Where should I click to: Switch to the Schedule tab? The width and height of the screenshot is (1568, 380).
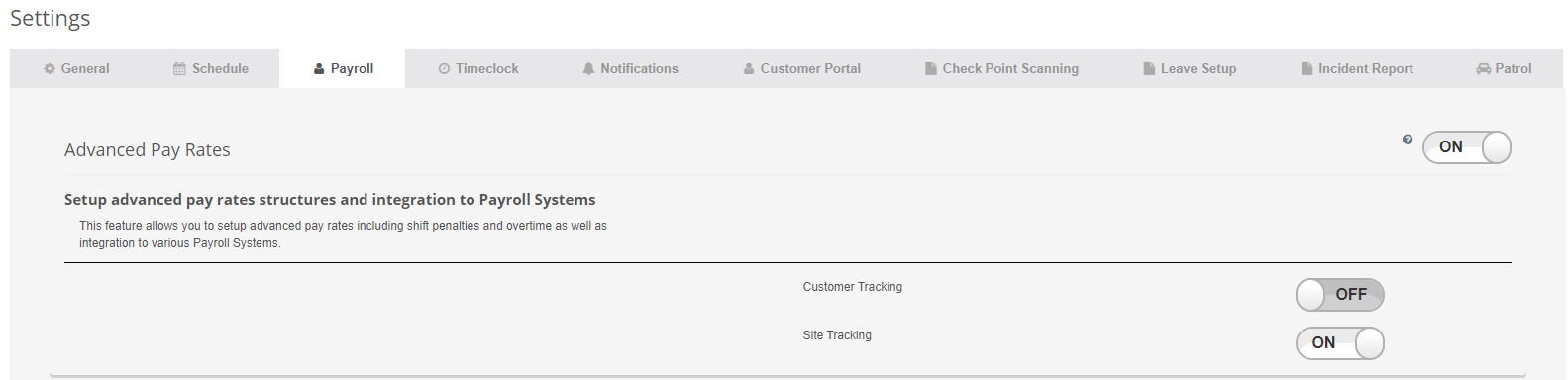tap(211, 69)
